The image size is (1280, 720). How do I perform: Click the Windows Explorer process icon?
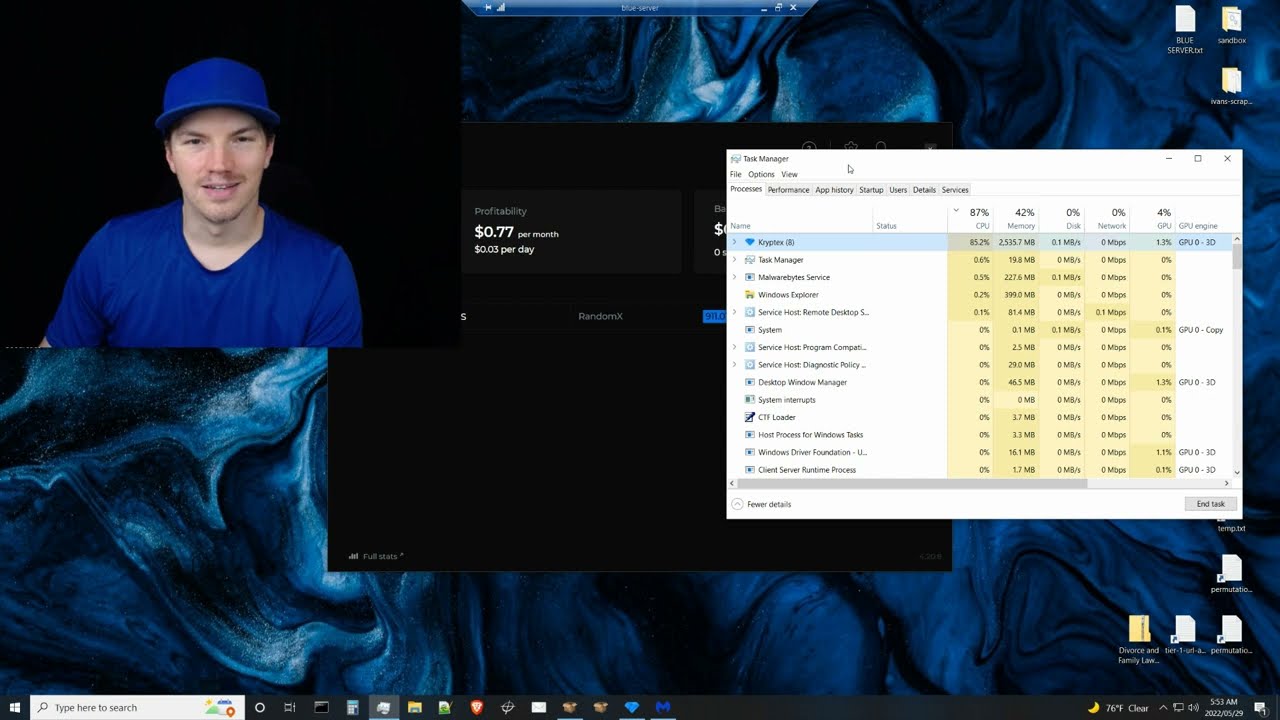coord(750,295)
